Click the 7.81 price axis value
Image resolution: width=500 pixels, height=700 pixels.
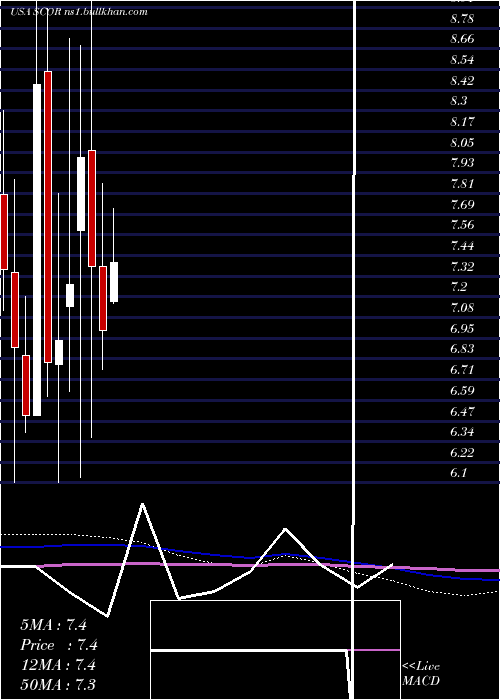462,183
